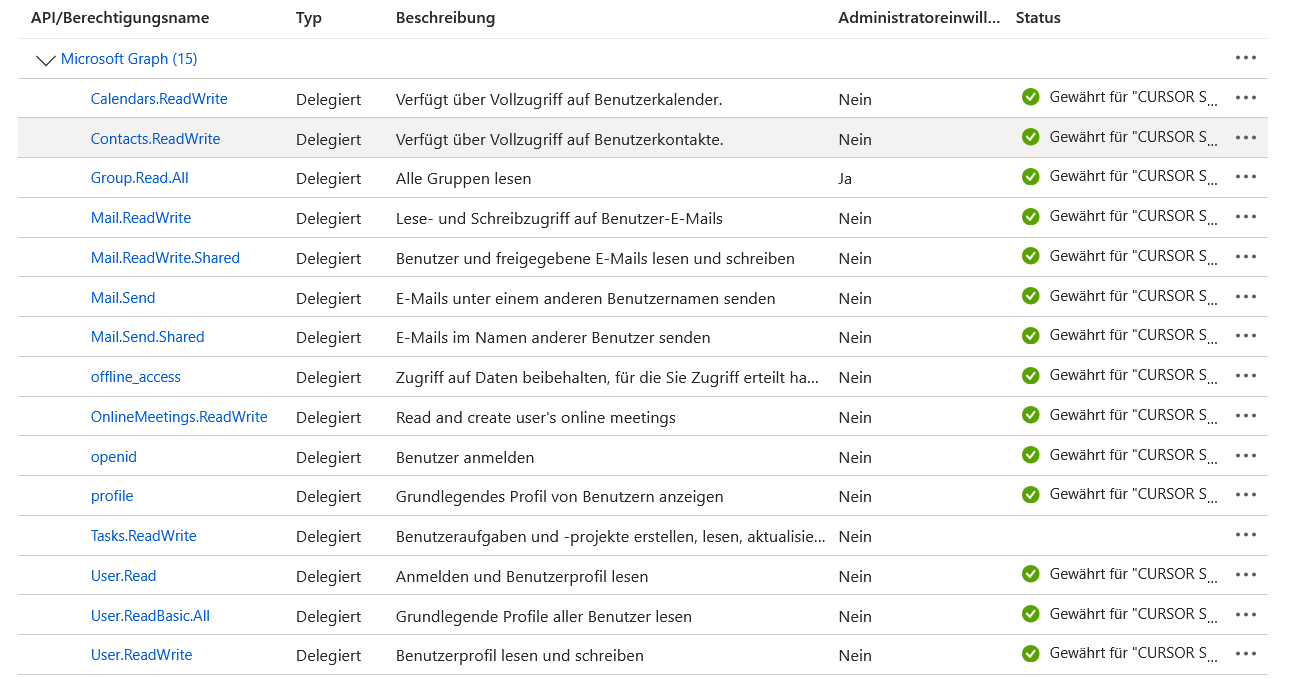Screen dimensions: 1296x678
Task: Open ellipsis menu for Tasks.ReadWrite row
Action: tap(1245, 534)
